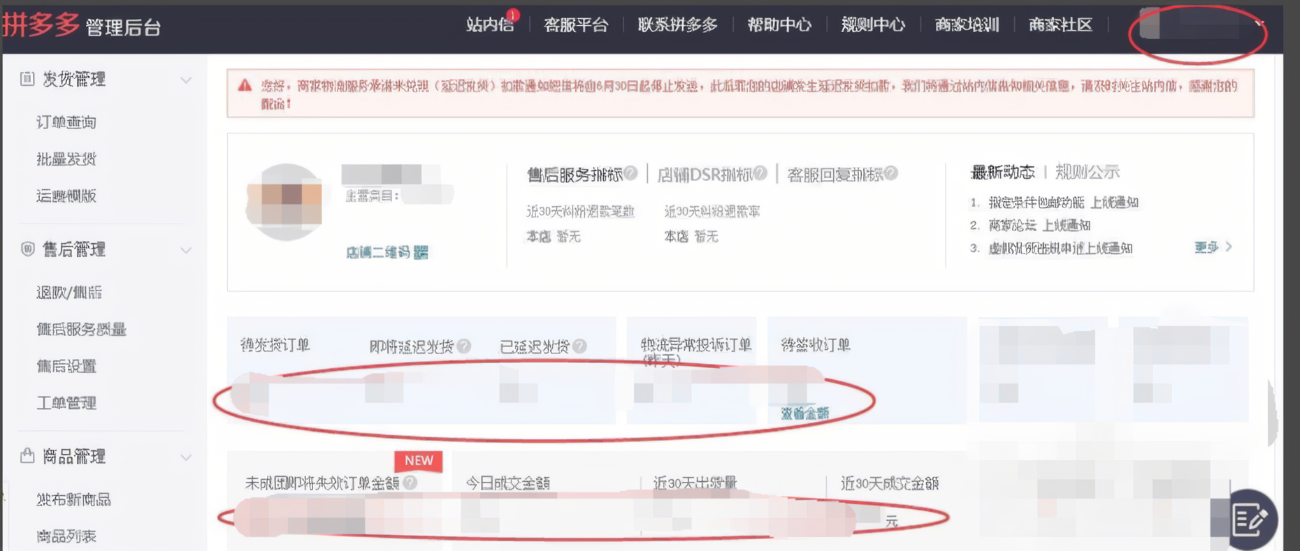Click the blurred shop avatar image

pyautogui.click(x=285, y=202)
